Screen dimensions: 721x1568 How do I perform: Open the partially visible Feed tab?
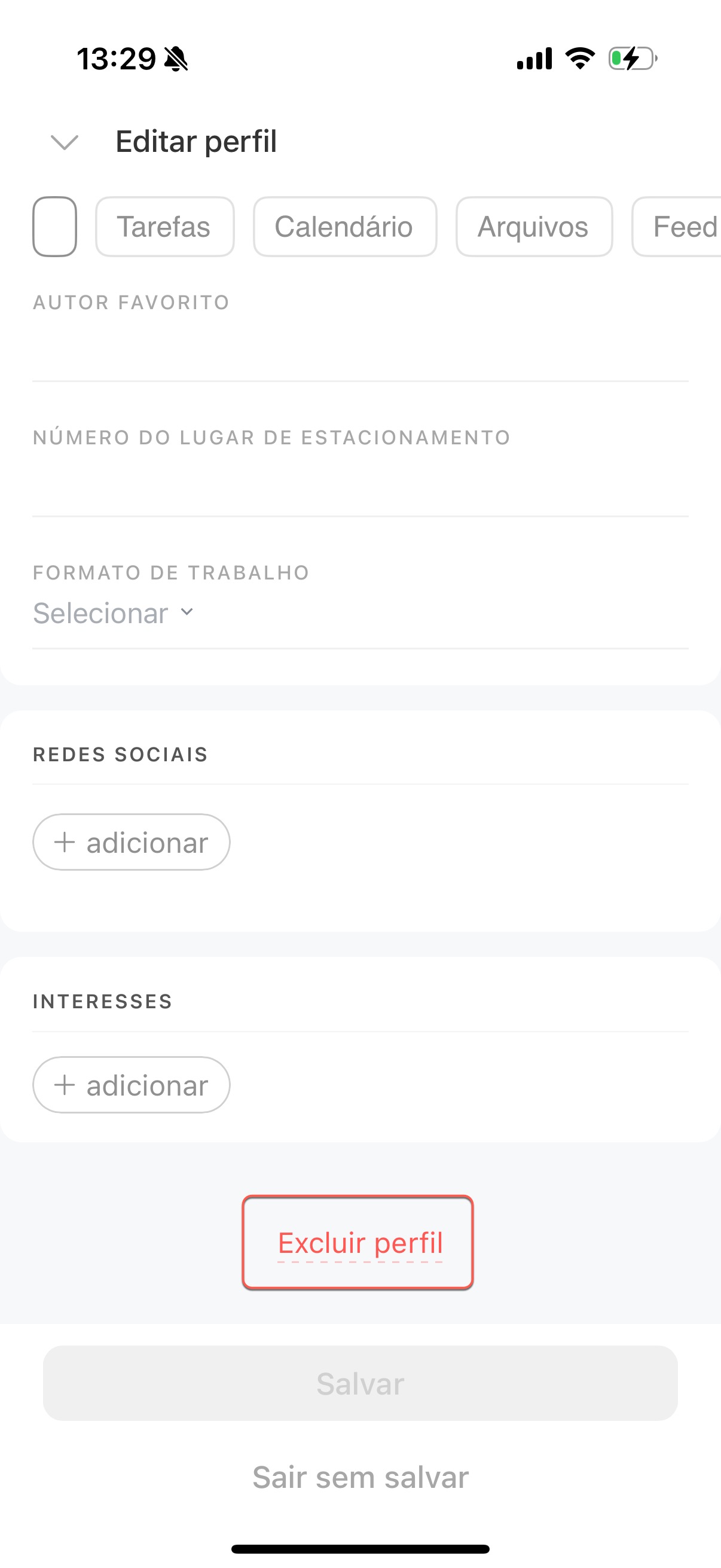[682, 227]
